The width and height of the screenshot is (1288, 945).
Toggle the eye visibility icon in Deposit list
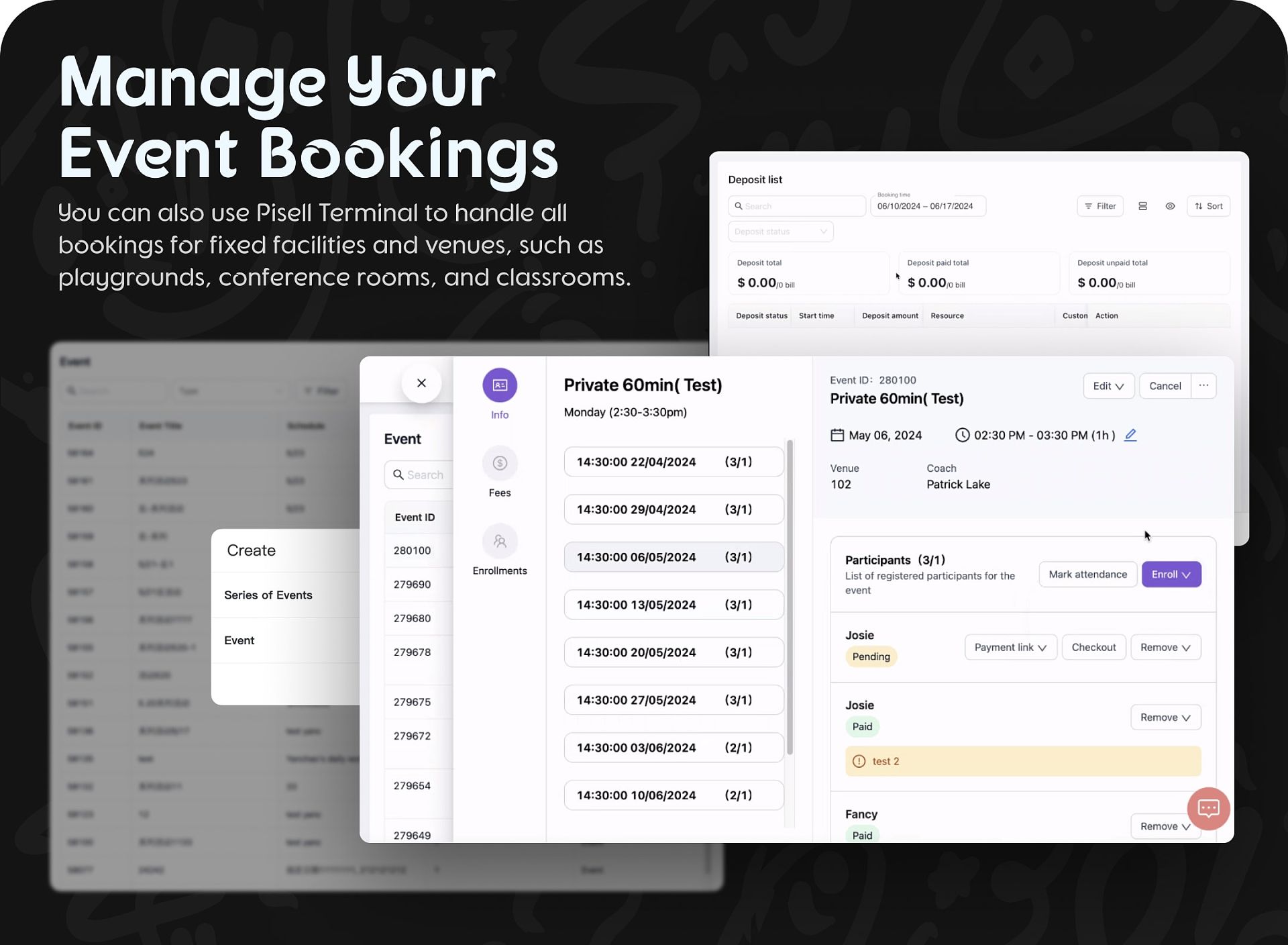click(x=1170, y=206)
